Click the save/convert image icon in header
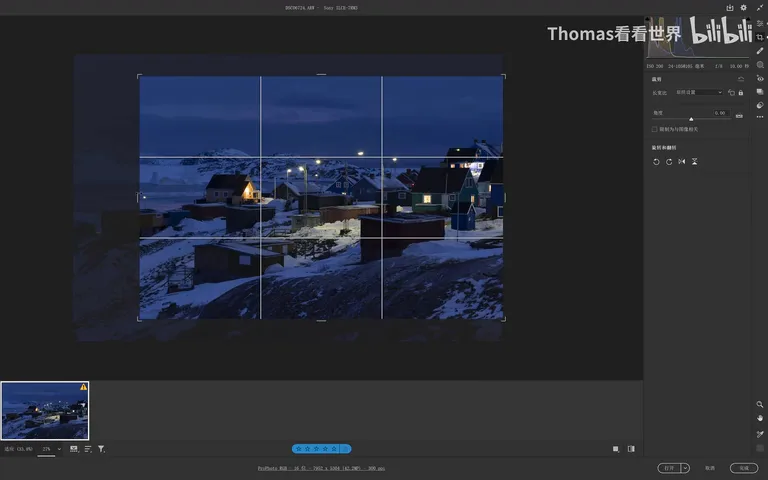768x480 pixels. (730, 8)
